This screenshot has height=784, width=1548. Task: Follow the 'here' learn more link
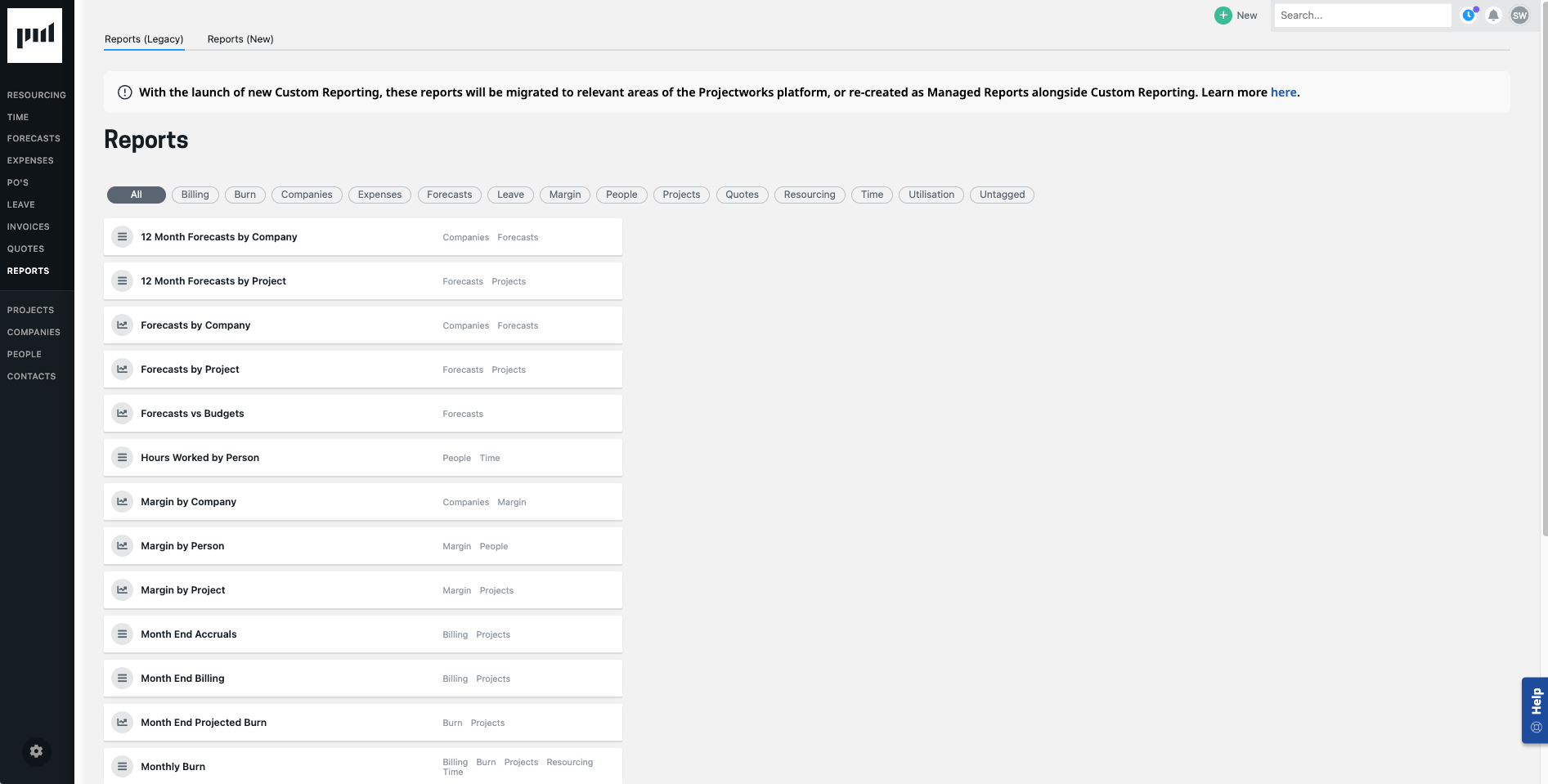tap(1284, 92)
